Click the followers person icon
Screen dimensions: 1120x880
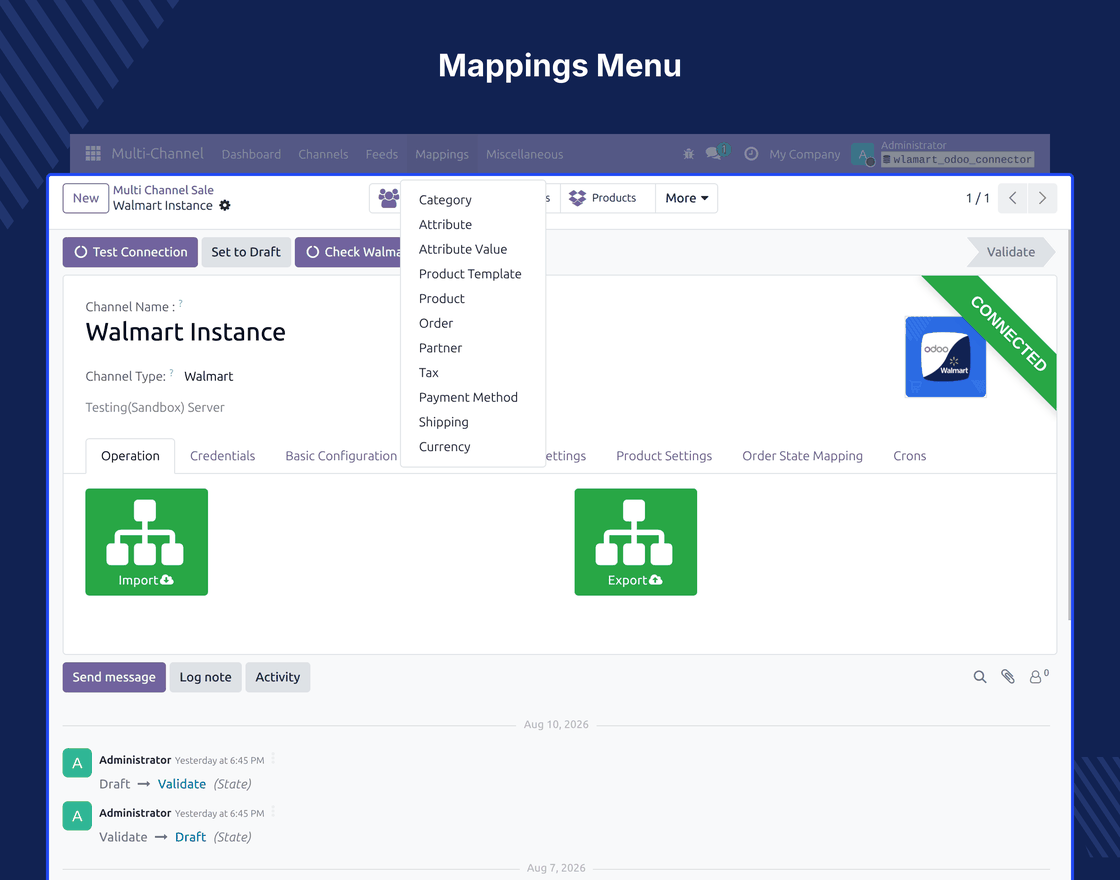1039,676
